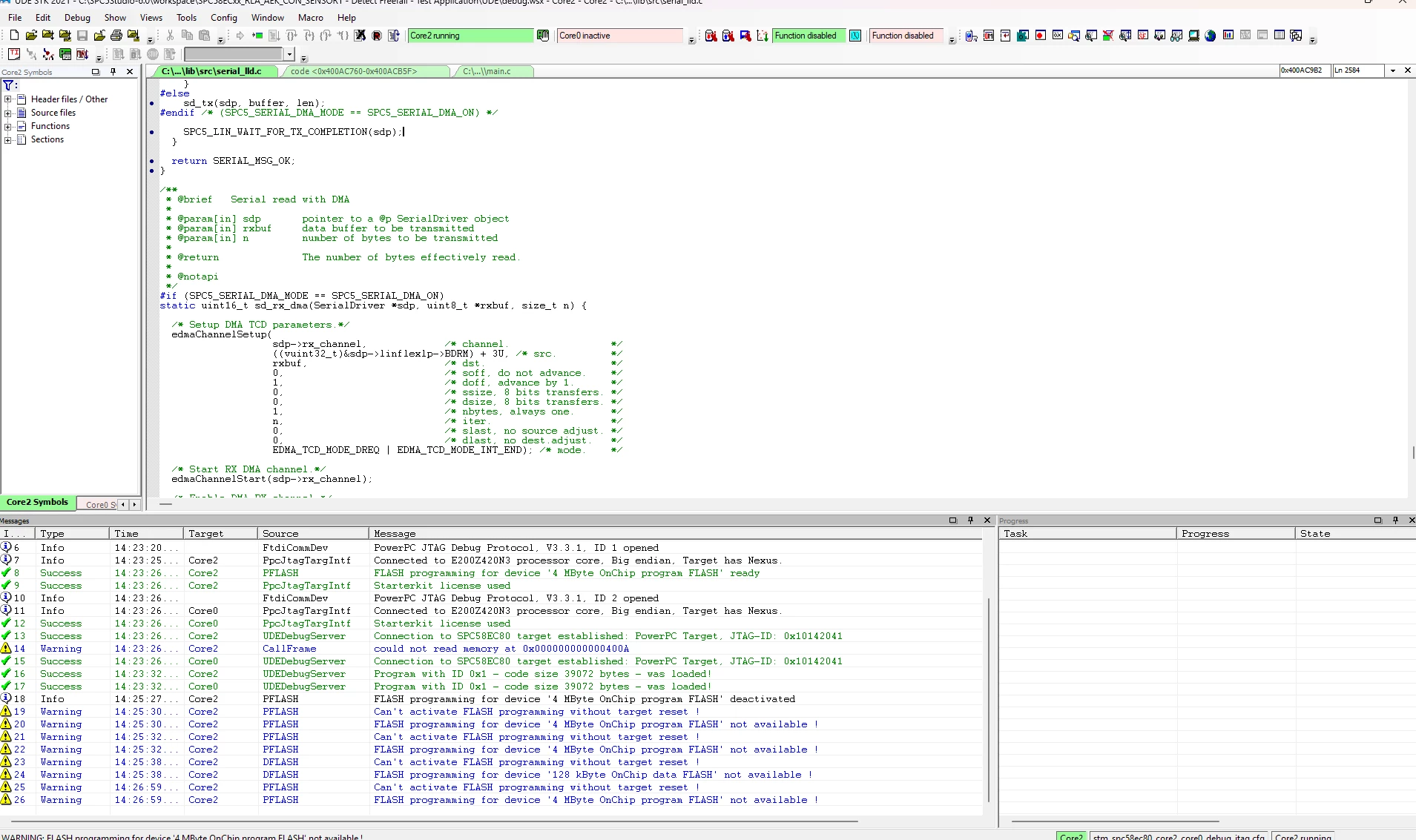
Task: Click the Cut scissors icon
Action: pyautogui.click(x=170, y=35)
